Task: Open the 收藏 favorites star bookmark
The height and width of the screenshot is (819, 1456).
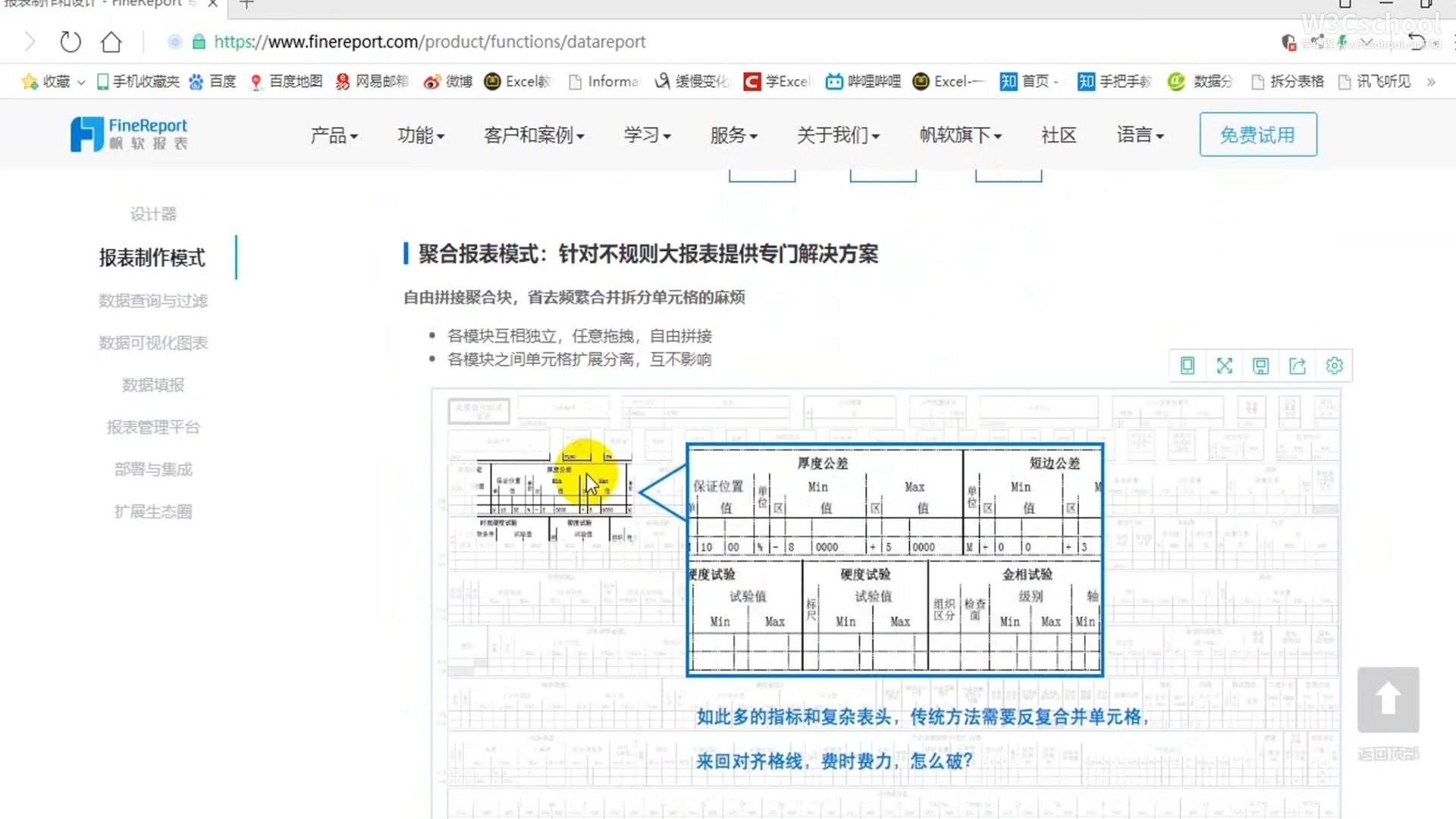Action: click(45, 81)
